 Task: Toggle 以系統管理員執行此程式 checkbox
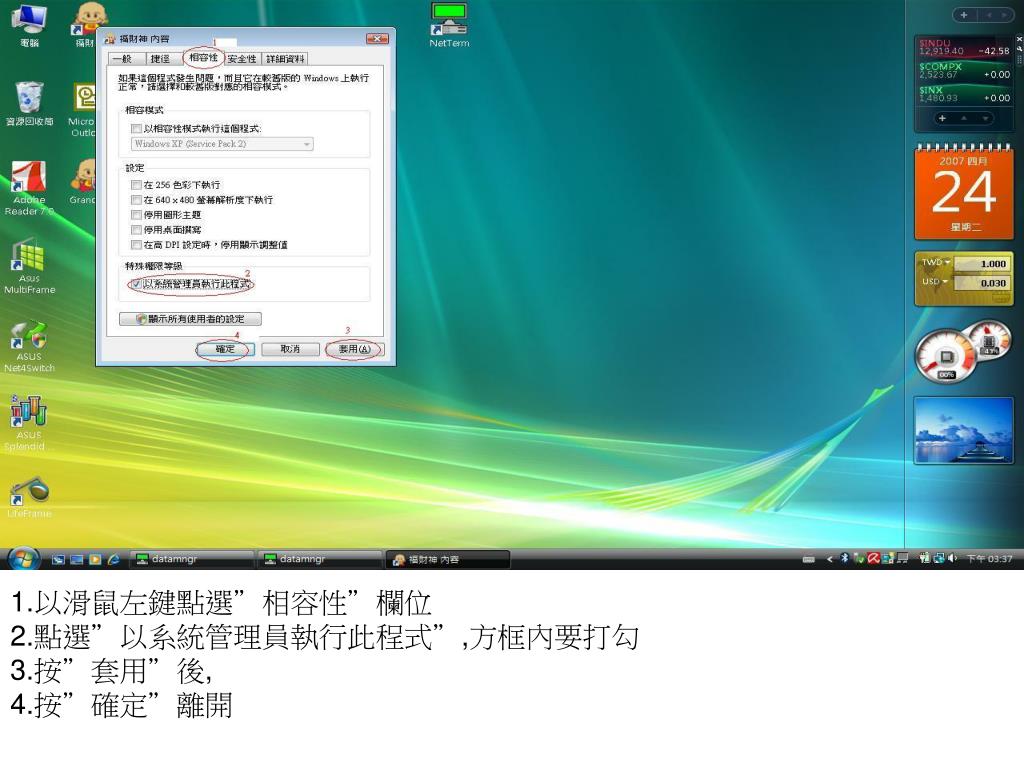click(x=136, y=284)
